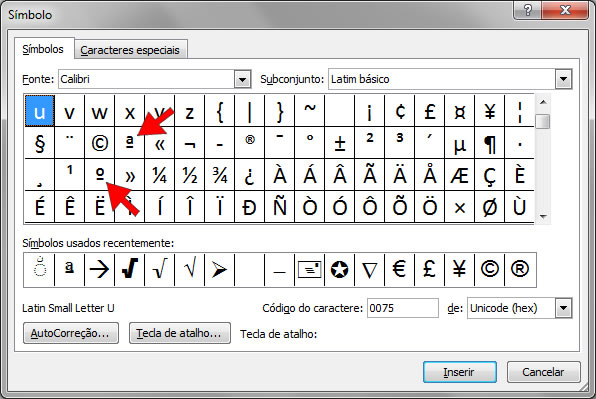Select the left guillemet « character
The image size is (596, 399).
pyautogui.click(x=160, y=142)
